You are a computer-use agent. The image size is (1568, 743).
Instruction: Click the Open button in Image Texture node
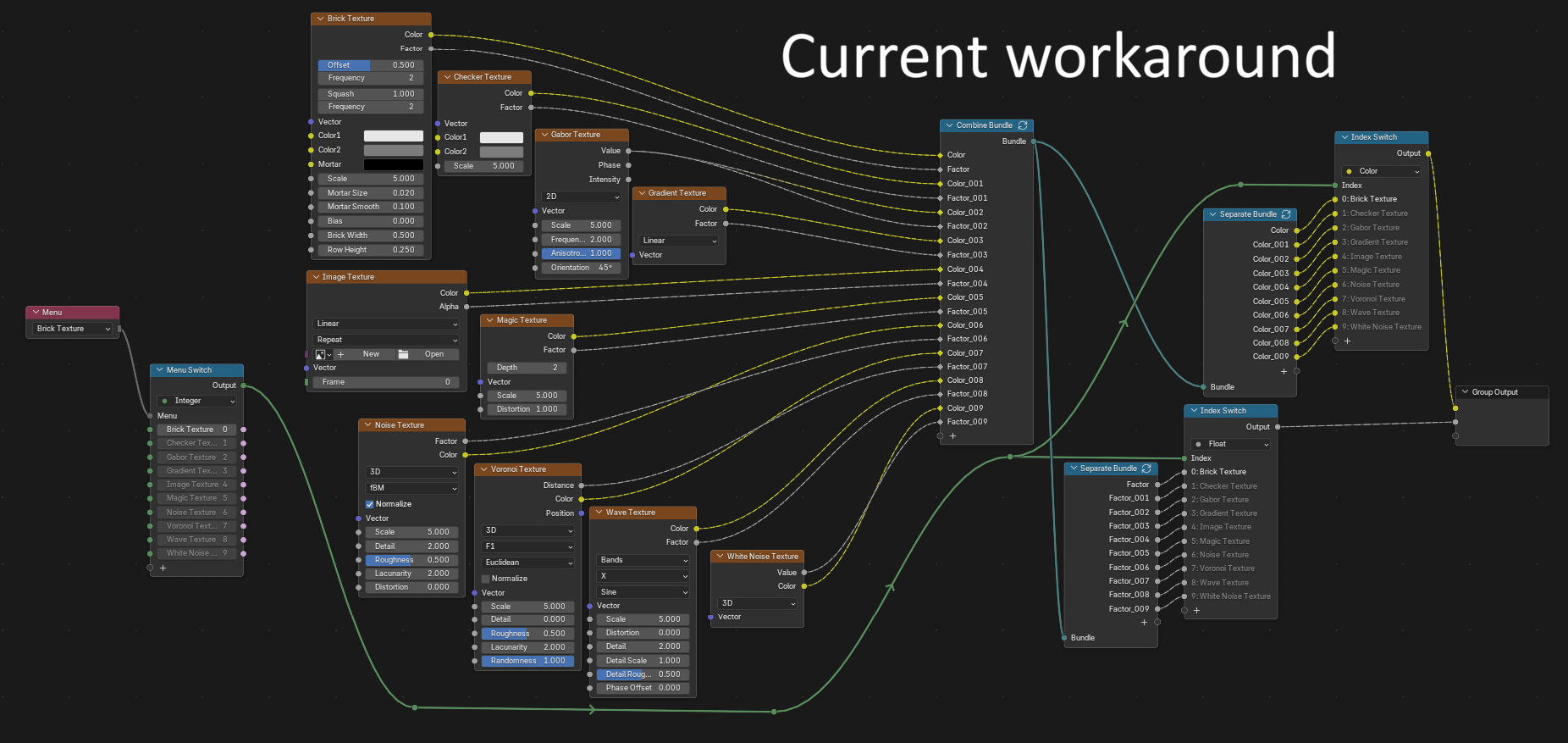434,354
